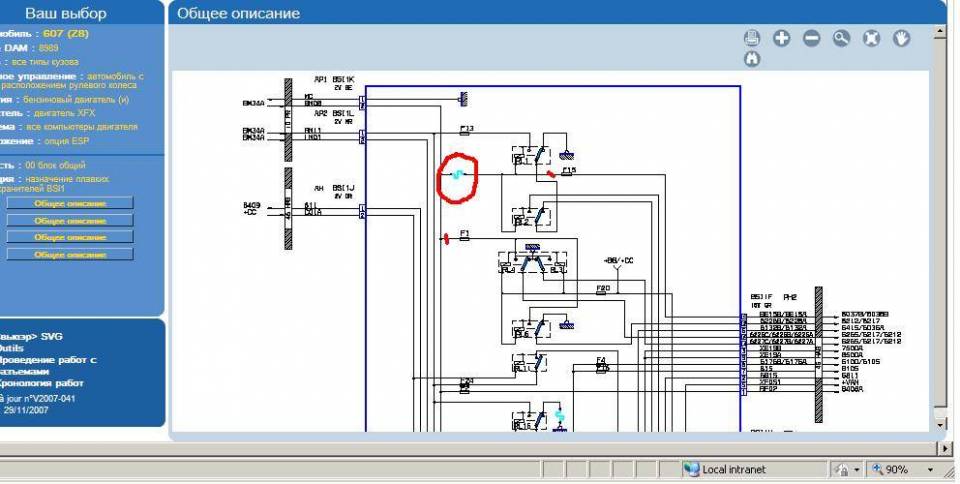Select the magnifier zoom tool
Image resolution: width=960 pixels, height=484 pixels.
[x=842, y=38]
